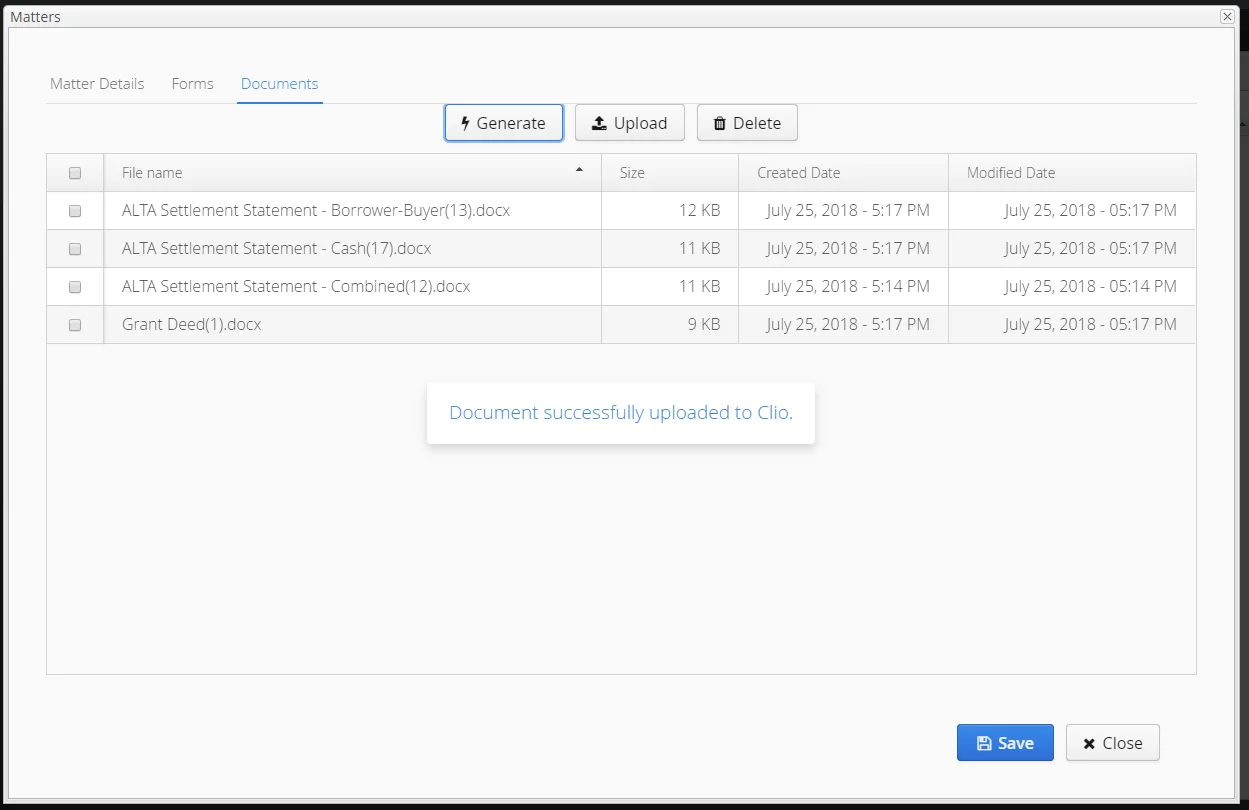
Task: Check the checkbox for Grant Deed(1).docx
Action: (x=74, y=324)
